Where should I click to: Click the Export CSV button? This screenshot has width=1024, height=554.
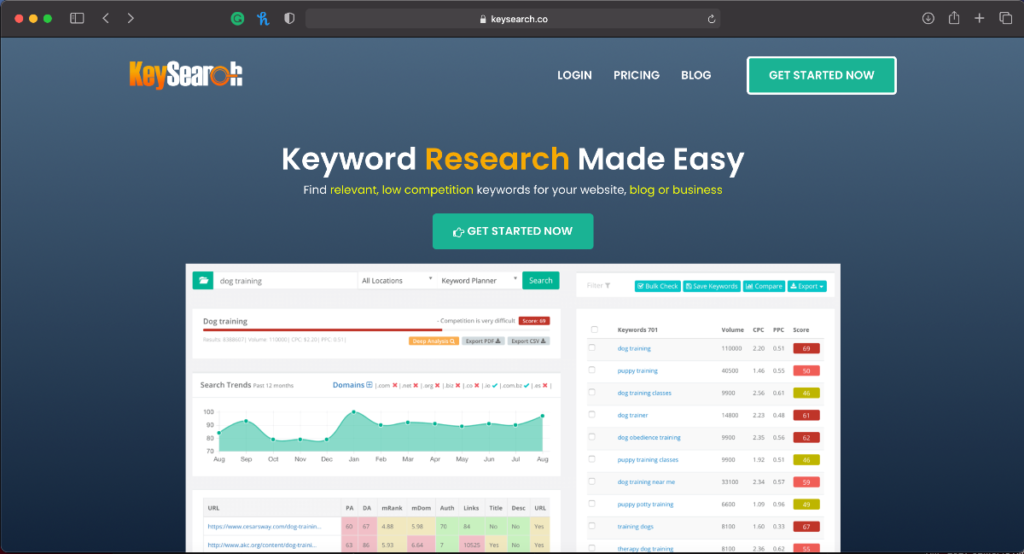(528, 341)
